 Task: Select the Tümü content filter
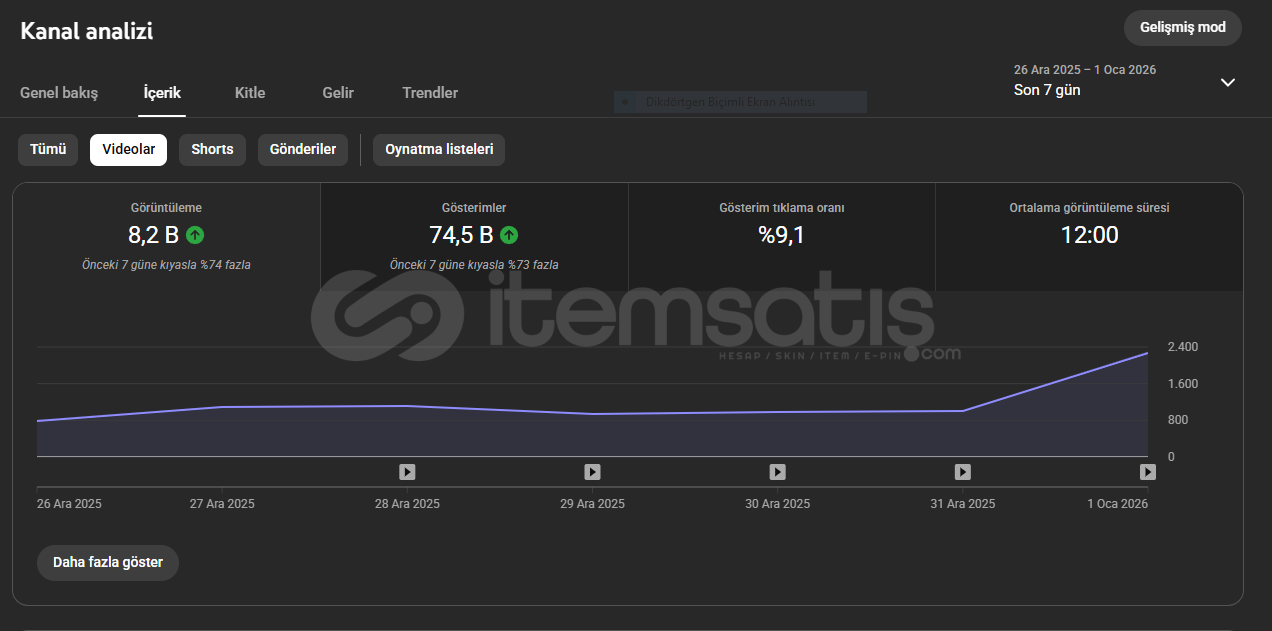[x=48, y=150]
